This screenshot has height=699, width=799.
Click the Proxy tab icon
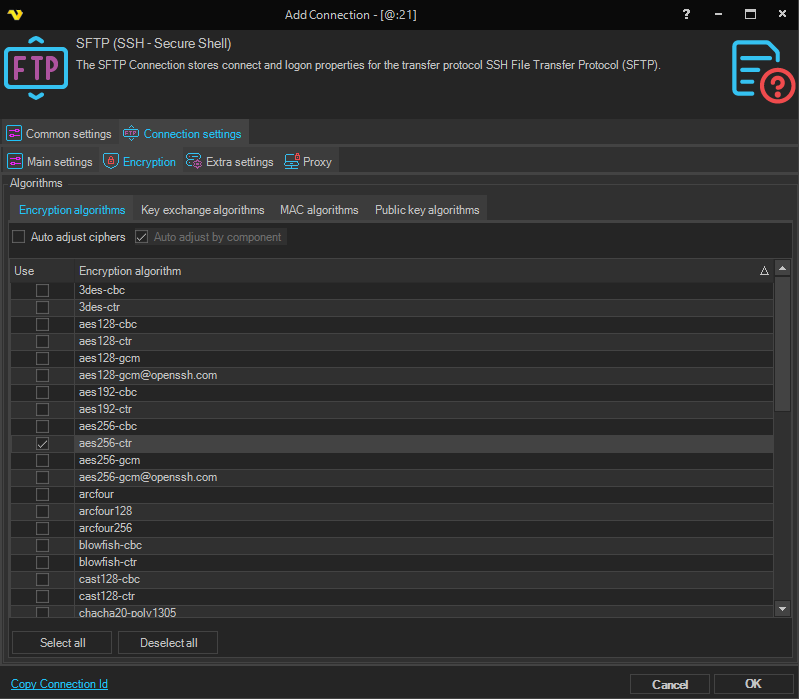[292, 162]
